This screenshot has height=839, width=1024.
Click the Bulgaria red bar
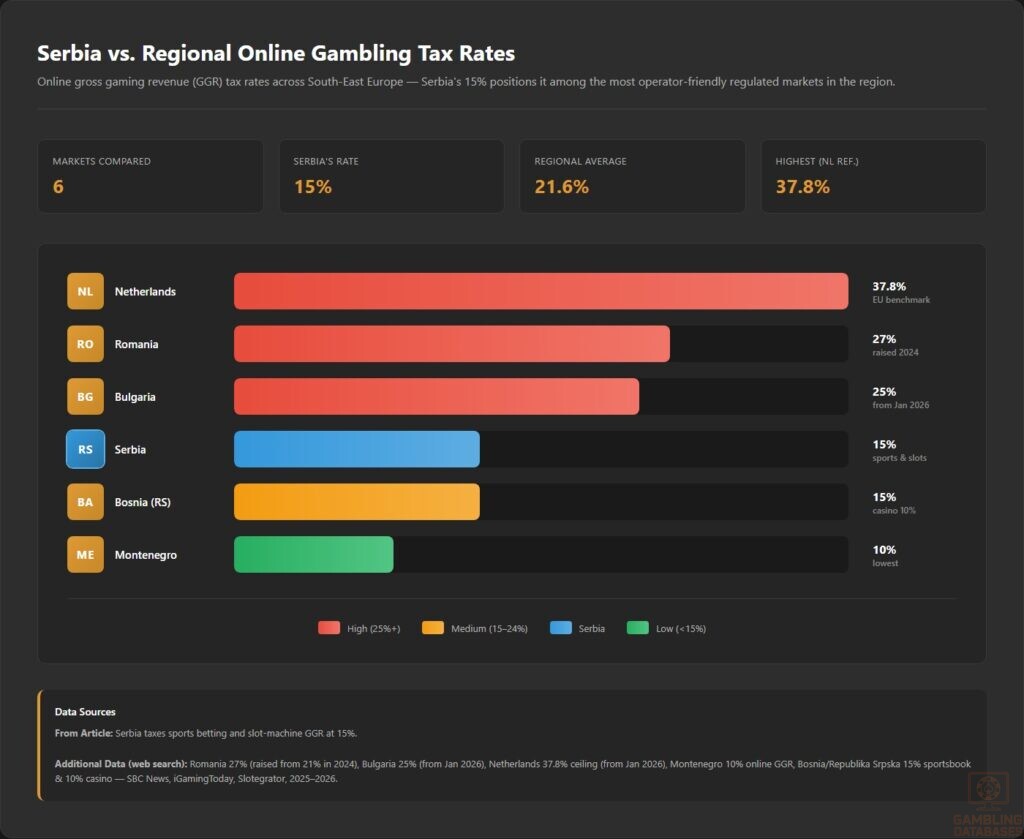(437, 396)
